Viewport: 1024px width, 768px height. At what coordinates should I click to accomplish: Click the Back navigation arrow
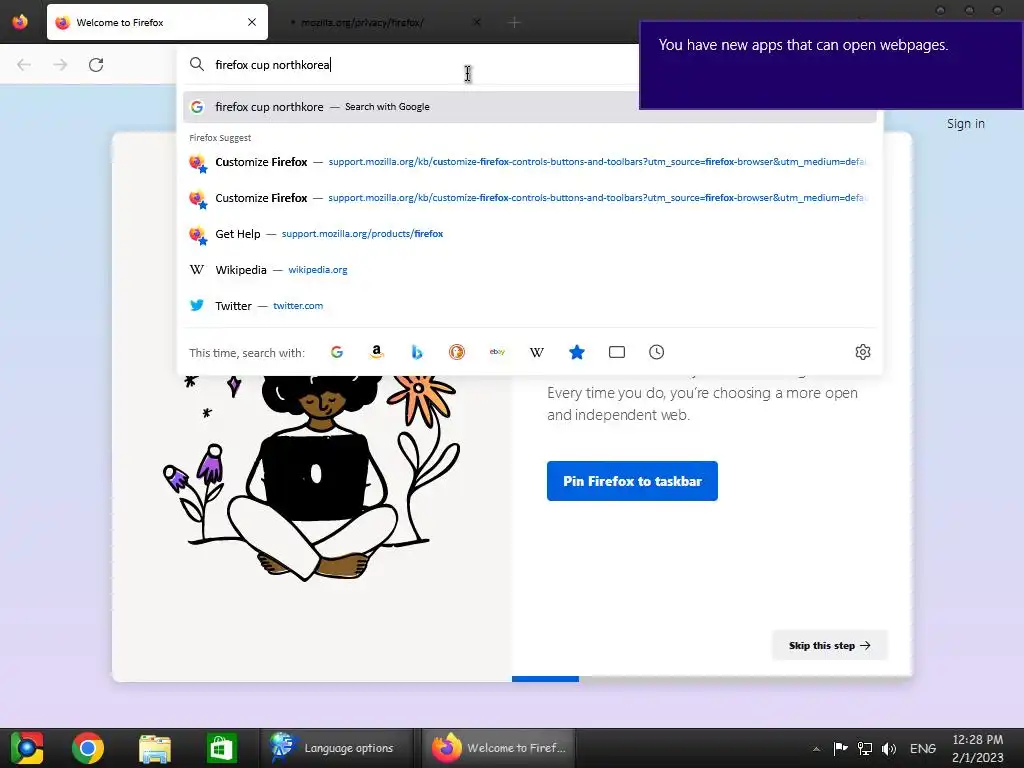pos(24,65)
